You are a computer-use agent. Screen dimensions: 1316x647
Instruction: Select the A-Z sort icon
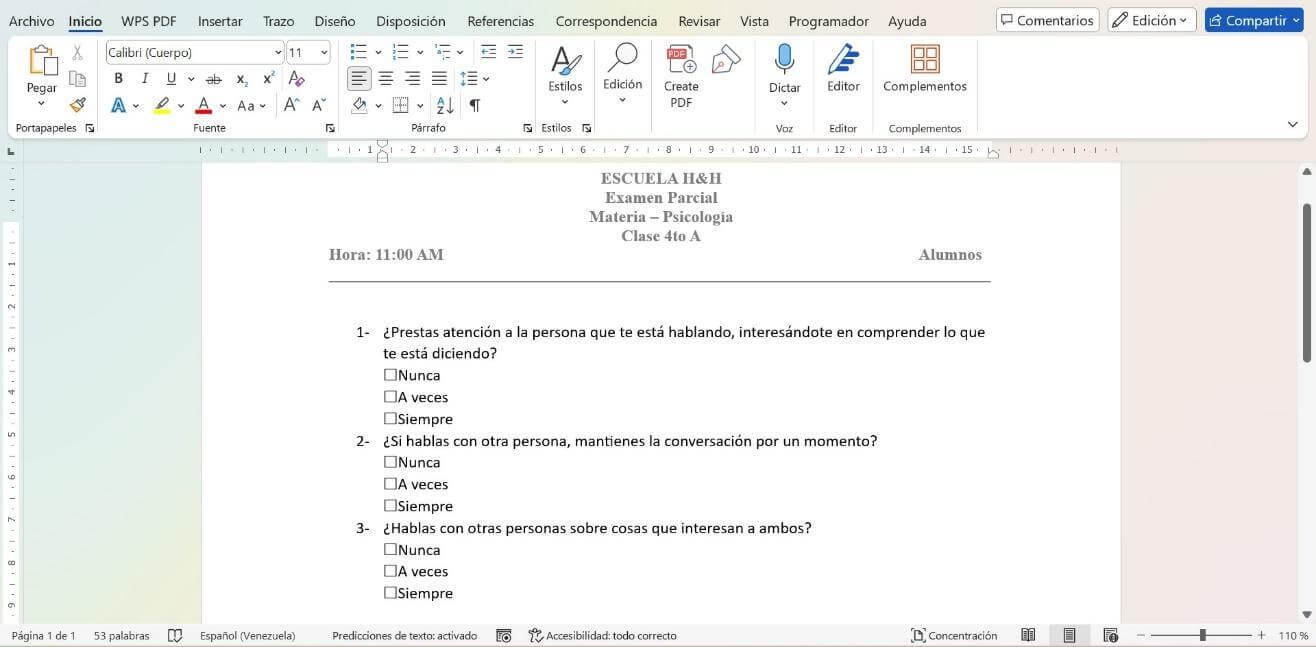tap(443, 105)
